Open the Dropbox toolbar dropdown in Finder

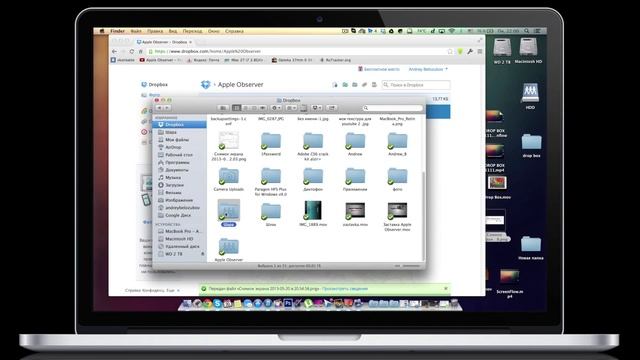click(317, 108)
